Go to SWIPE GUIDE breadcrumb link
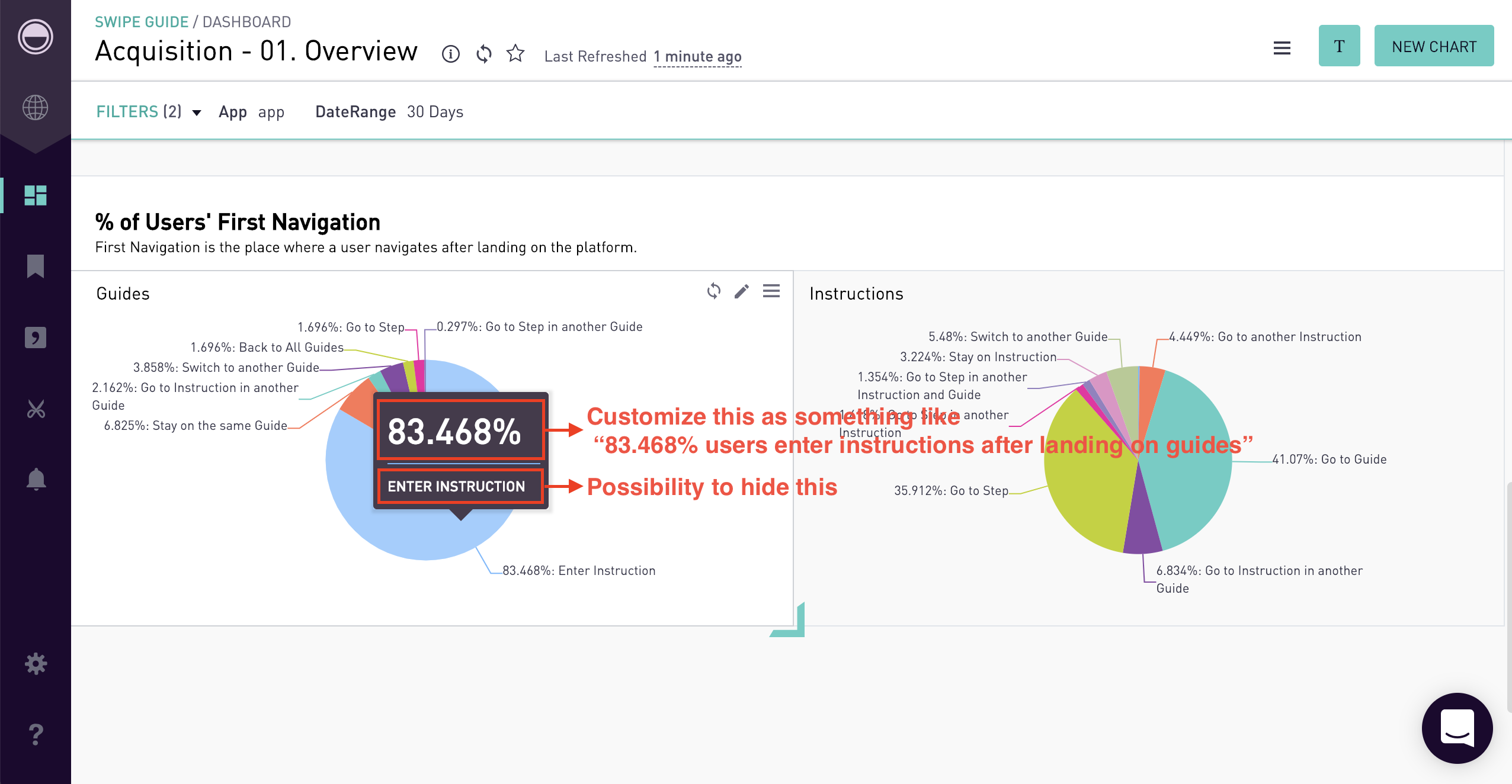1512x784 pixels. click(x=142, y=22)
